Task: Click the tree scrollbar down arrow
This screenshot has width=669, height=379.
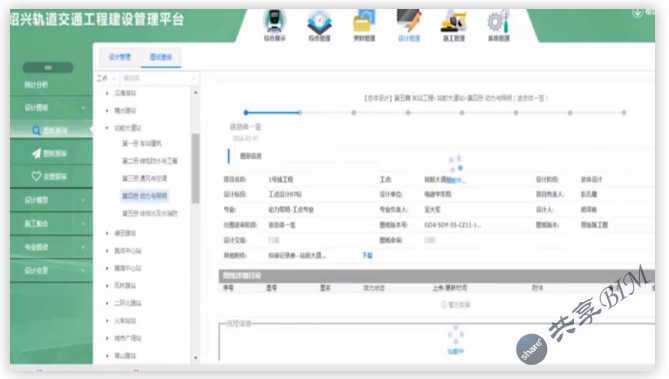Action: (x=195, y=358)
